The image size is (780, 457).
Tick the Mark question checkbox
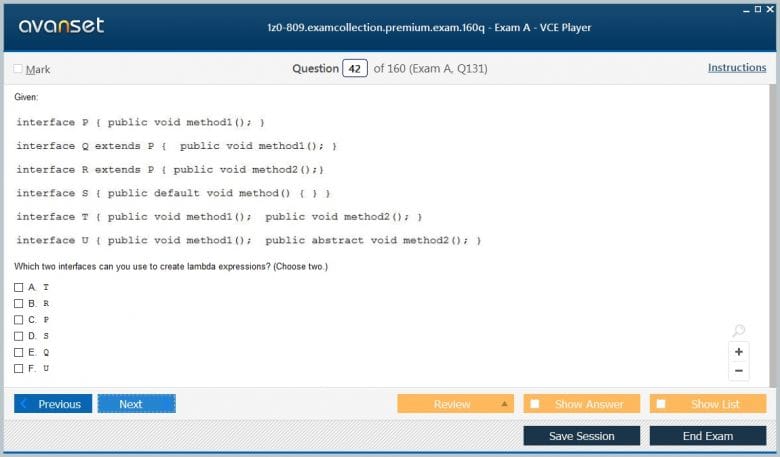(18, 69)
